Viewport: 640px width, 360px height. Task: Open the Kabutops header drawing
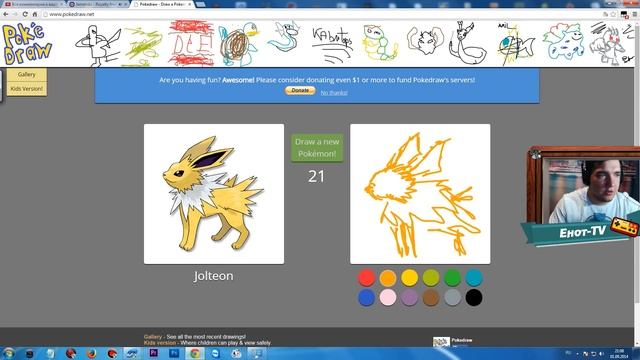[332, 44]
